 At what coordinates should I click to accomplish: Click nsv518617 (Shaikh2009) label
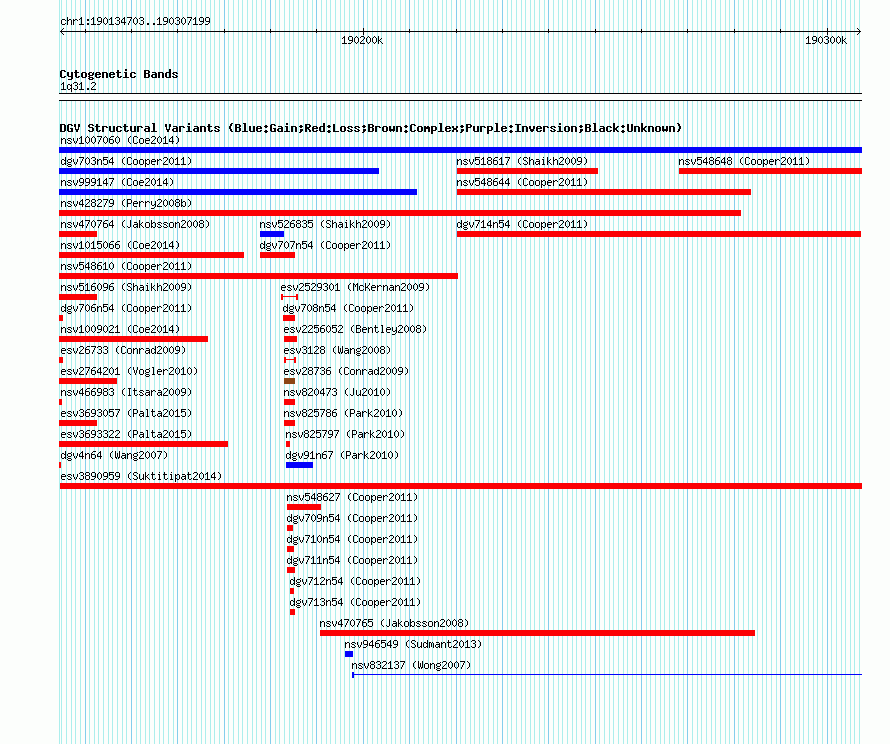pos(522,161)
